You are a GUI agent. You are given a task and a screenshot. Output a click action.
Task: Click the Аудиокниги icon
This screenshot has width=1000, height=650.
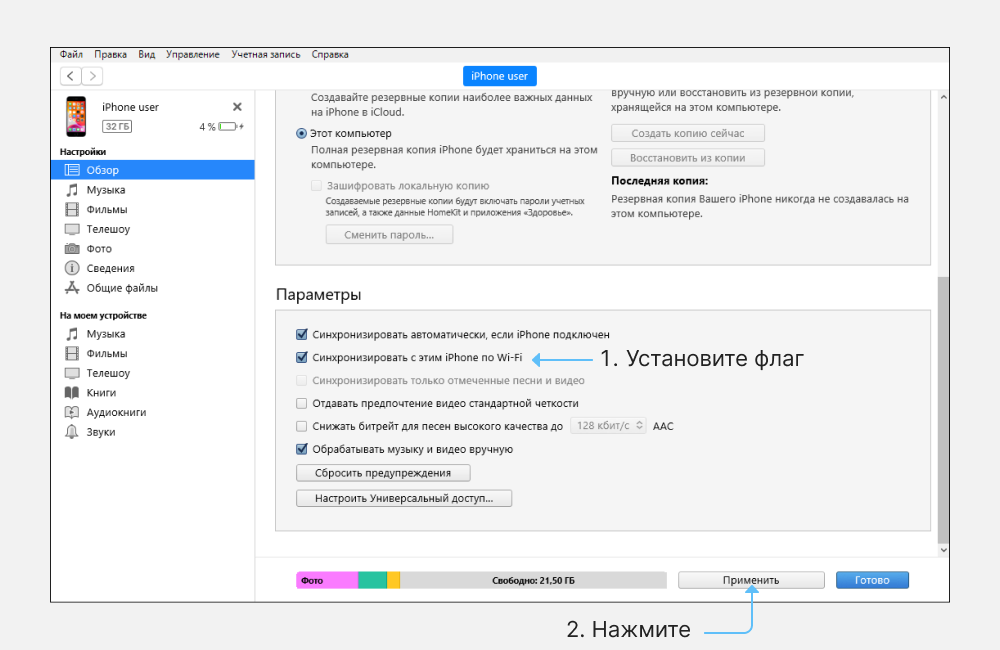[x=72, y=412]
